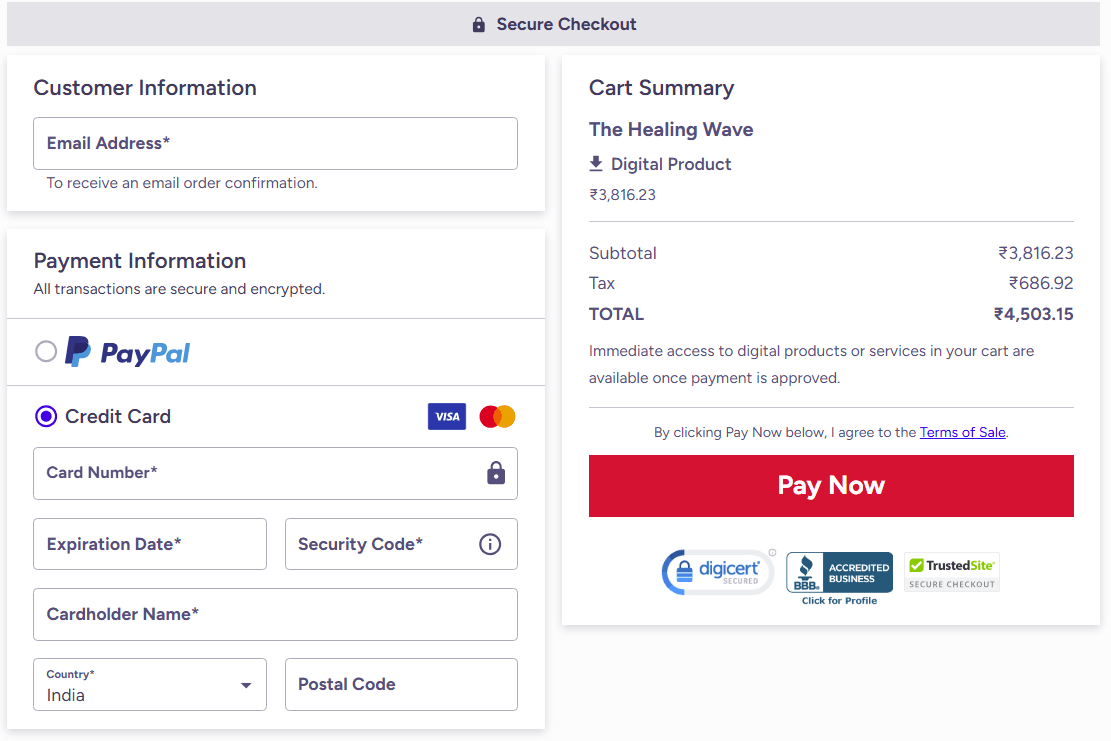Click the PayPal logo
Screen dimensions: 1111x741
pyautogui.click(x=127, y=352)
